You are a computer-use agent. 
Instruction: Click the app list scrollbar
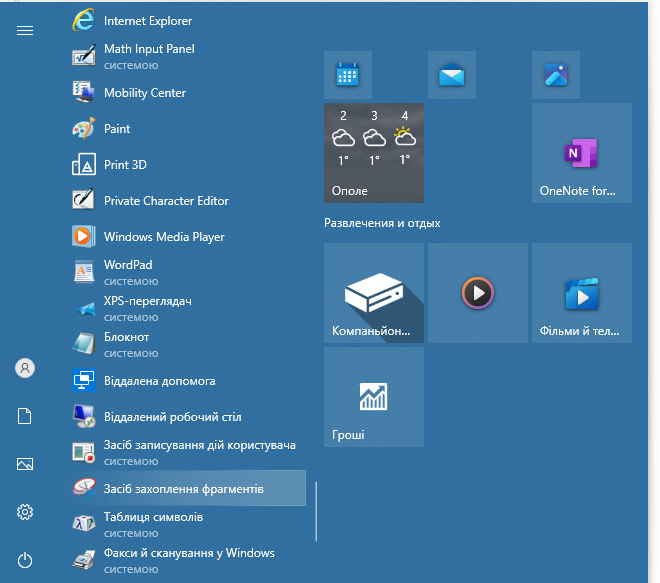(316, 510)
